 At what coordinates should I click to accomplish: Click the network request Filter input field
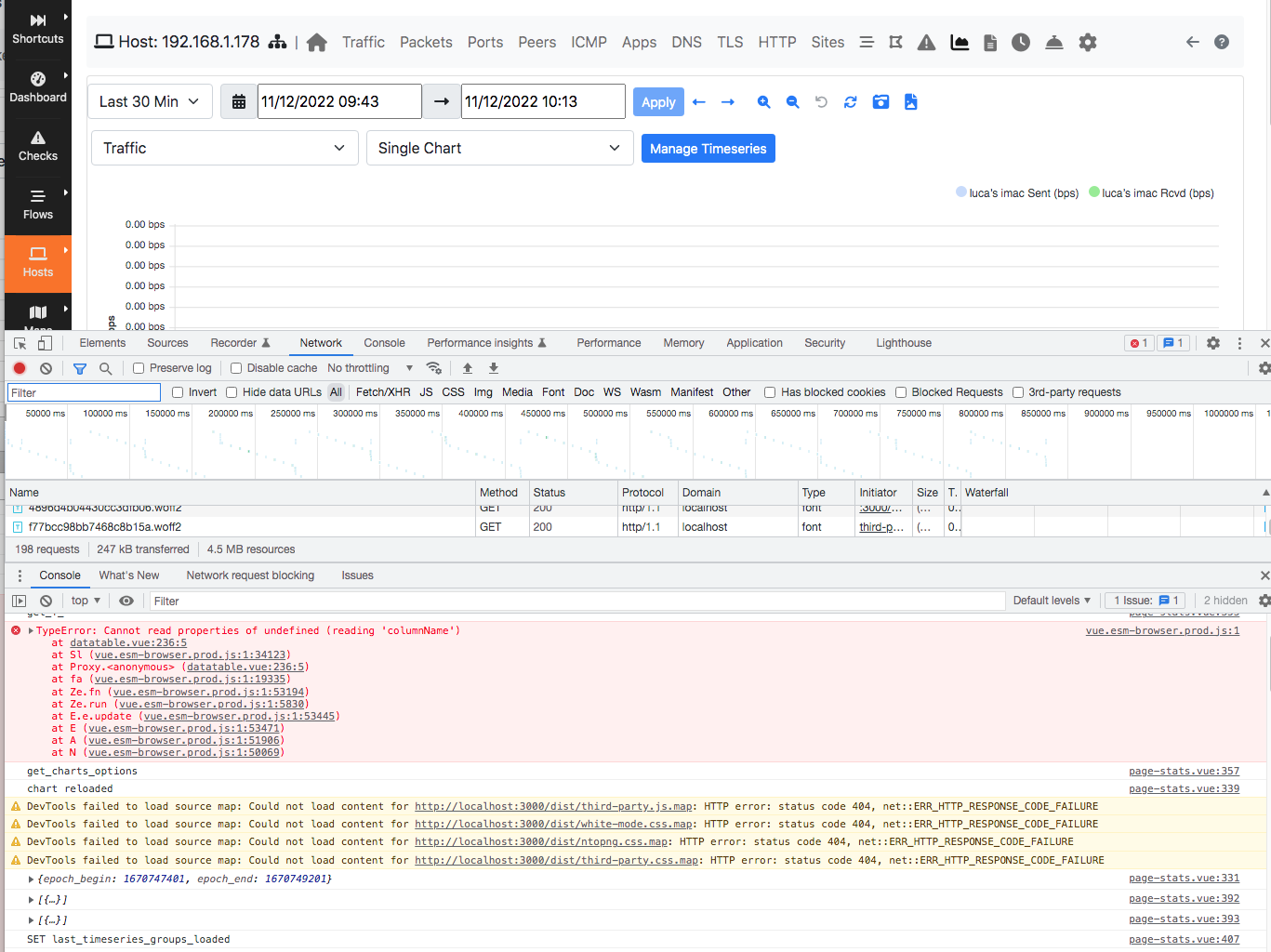click(x=83, y=391)
